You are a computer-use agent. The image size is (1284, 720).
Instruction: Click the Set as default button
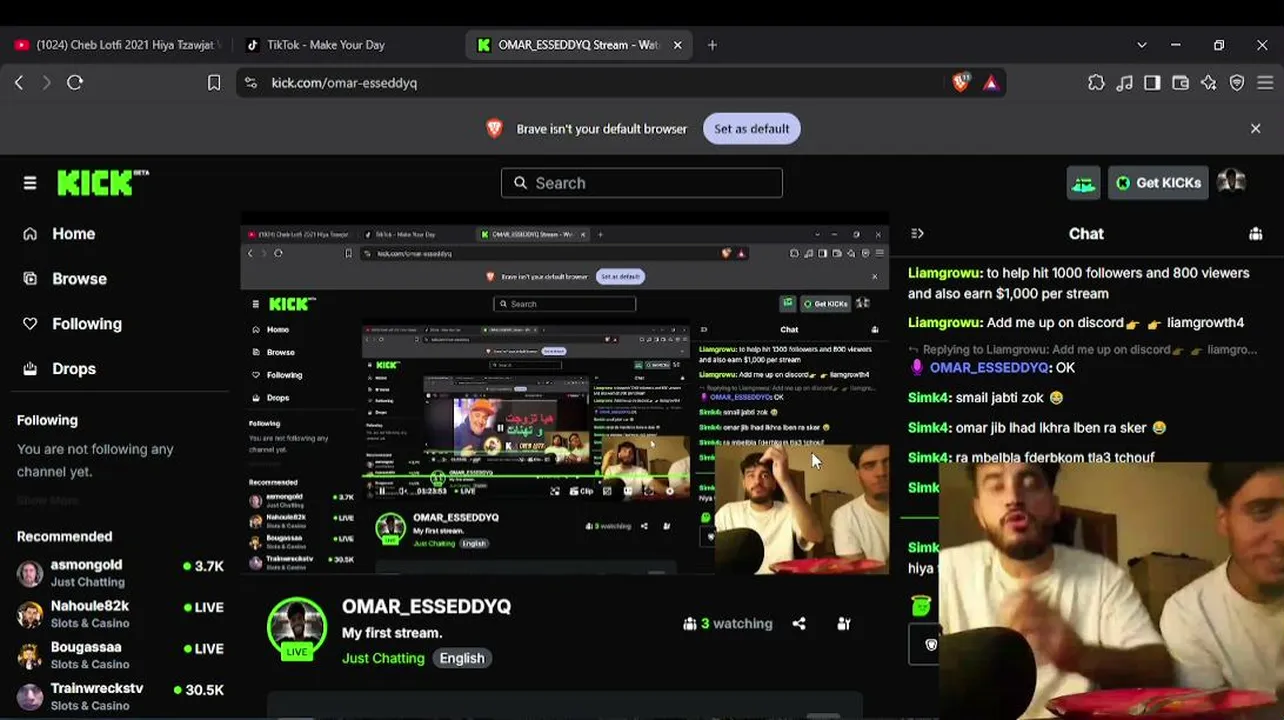point(752,129)
